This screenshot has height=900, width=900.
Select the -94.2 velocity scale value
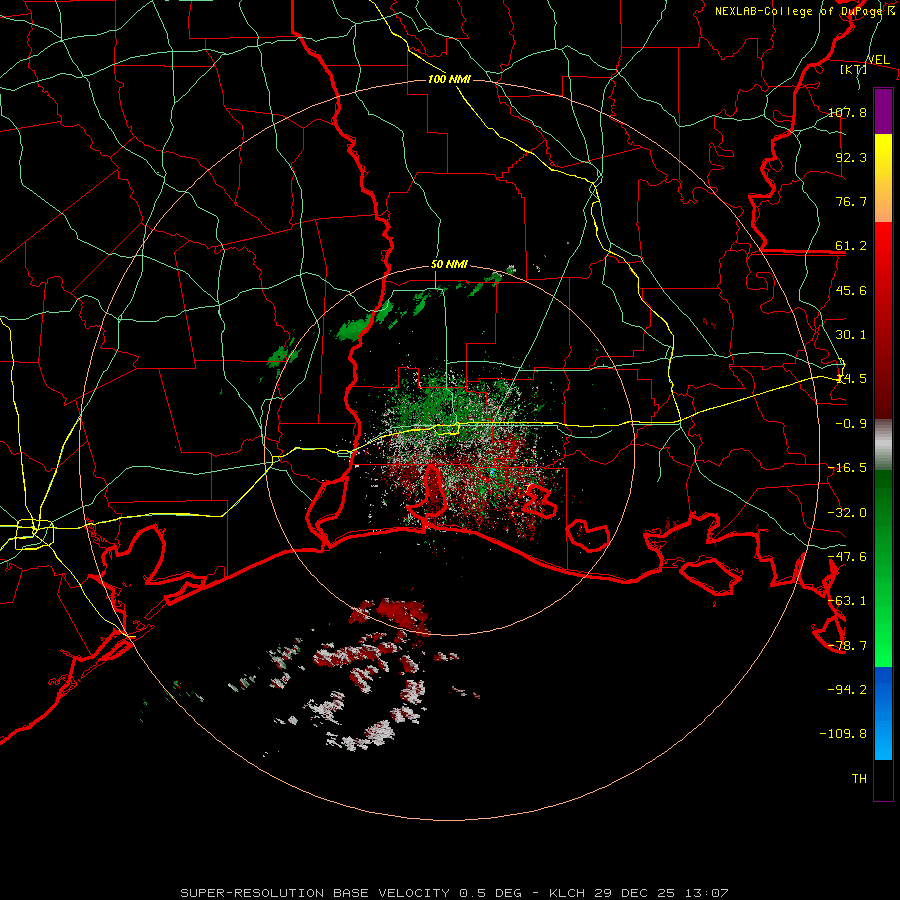click(x=847, y=689)
